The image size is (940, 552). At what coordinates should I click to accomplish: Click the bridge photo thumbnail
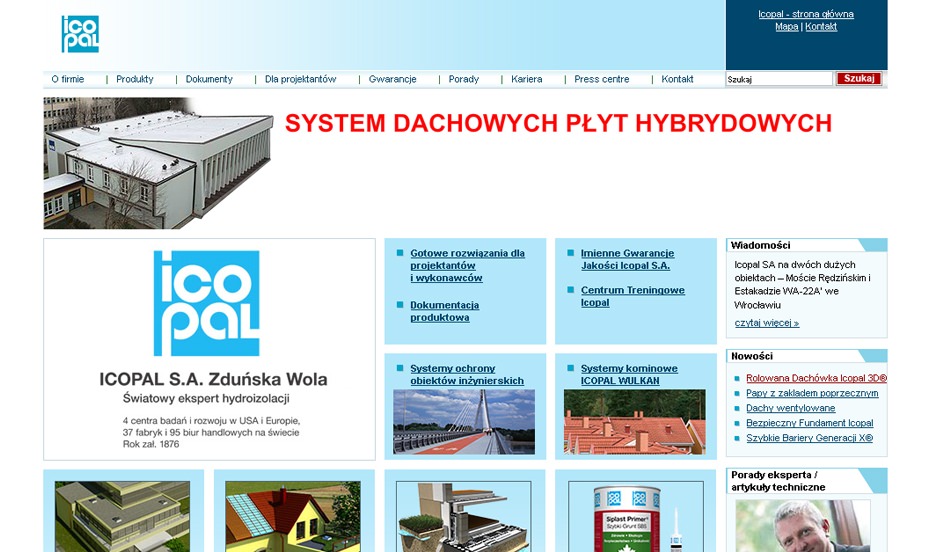pyautogui.click(x=464, y=422)
